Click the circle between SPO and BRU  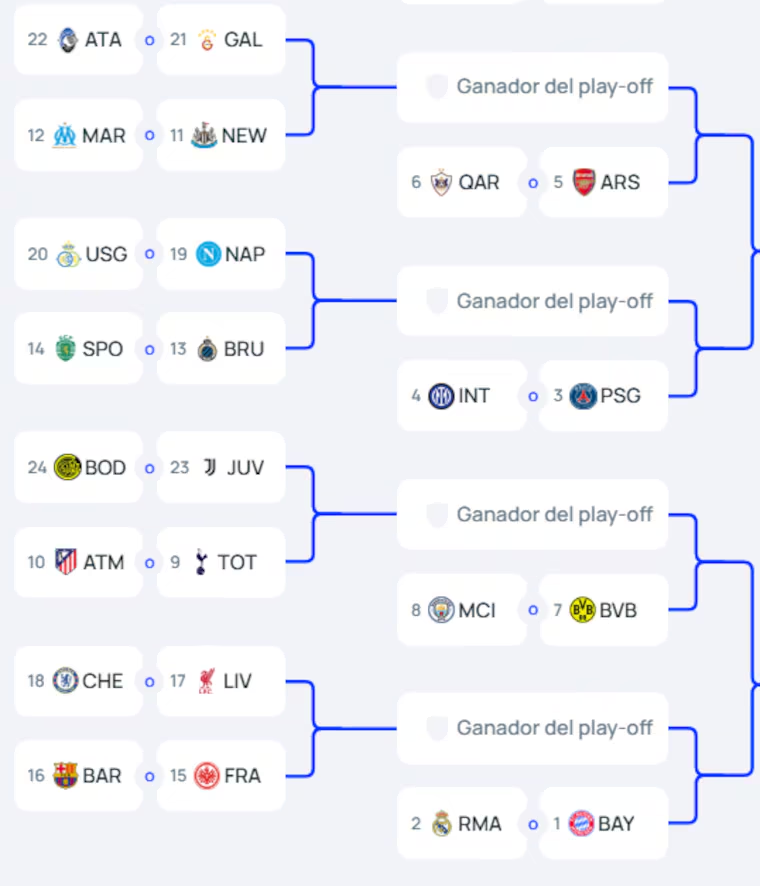coord(150,350)
